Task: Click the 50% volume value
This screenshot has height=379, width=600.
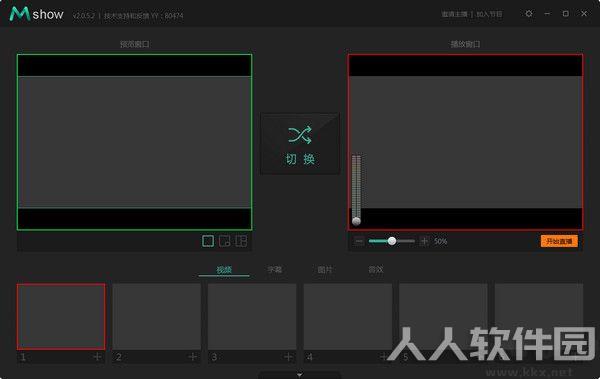Action: [440, 241]
